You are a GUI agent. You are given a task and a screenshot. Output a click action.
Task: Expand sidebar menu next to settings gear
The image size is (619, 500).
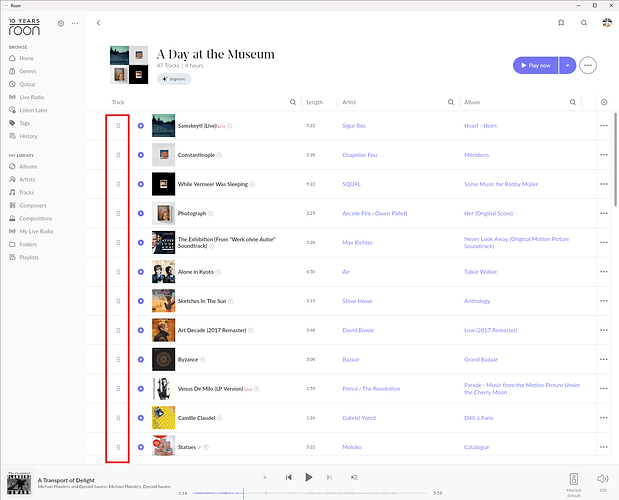click(76, 23)
